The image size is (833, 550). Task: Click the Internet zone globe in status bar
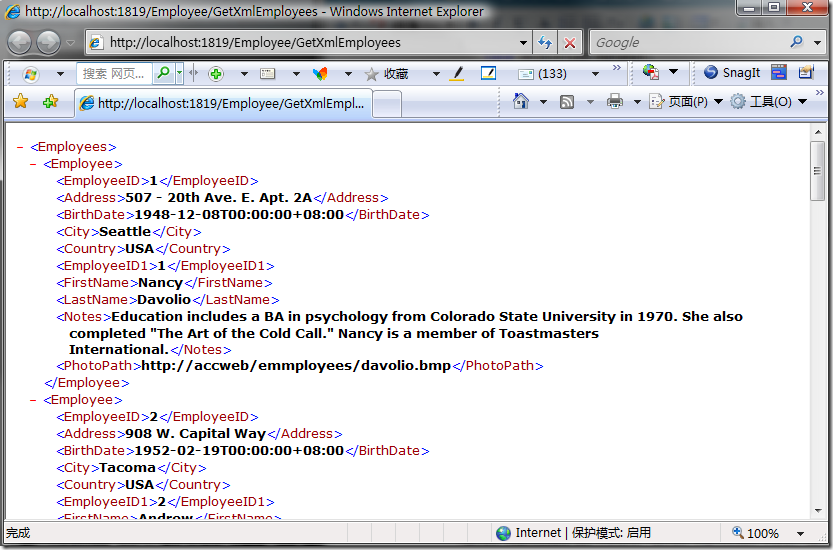point(503,533)
